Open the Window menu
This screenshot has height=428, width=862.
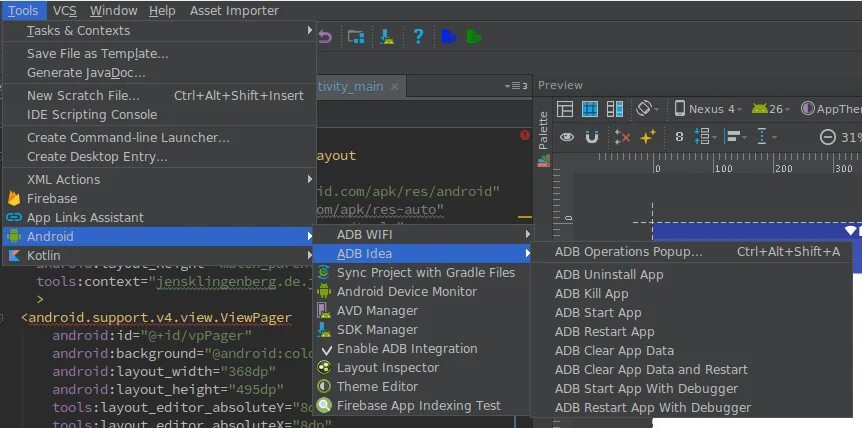coord(114,10)
